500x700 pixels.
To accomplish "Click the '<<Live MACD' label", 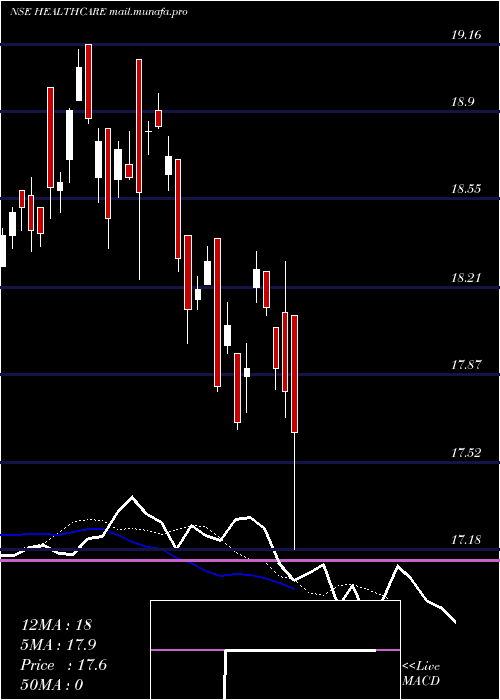I will [421, 674].
